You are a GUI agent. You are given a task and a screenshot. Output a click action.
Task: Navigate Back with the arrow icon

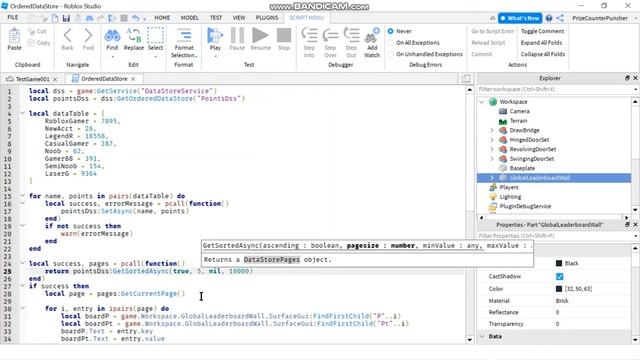[x=67, y=36]
